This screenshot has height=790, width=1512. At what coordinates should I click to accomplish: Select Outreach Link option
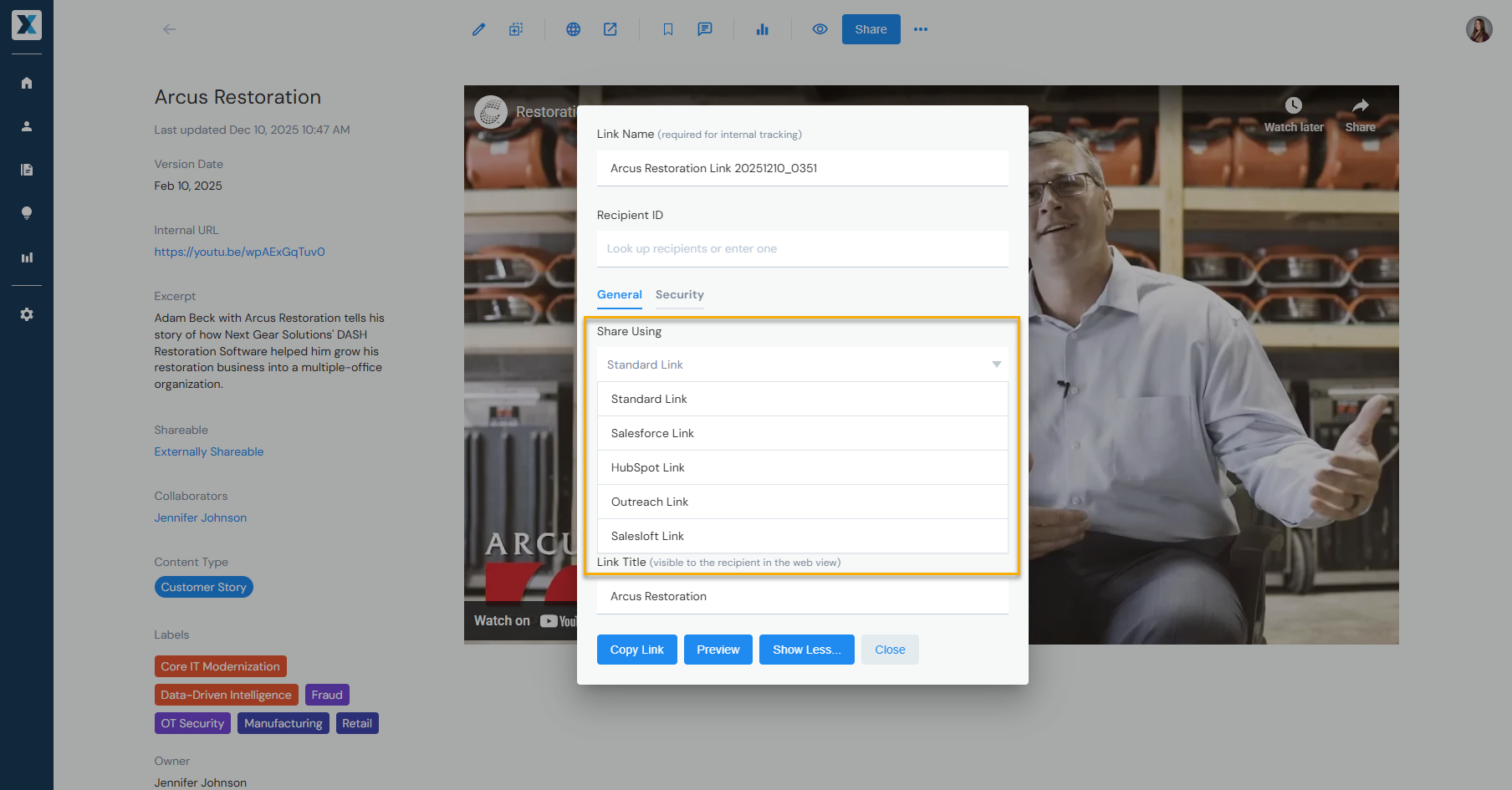pos(803,502)
